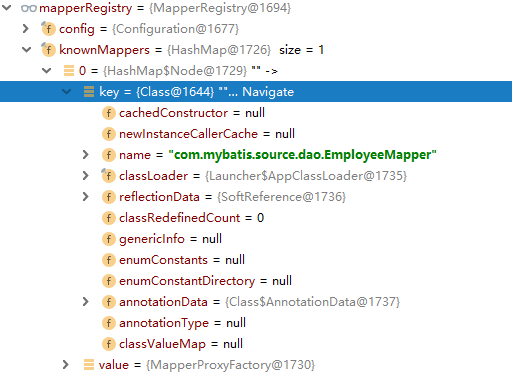Click the 'size = 1' text
This screenshot has height=383, width=512.
point(301,50)
